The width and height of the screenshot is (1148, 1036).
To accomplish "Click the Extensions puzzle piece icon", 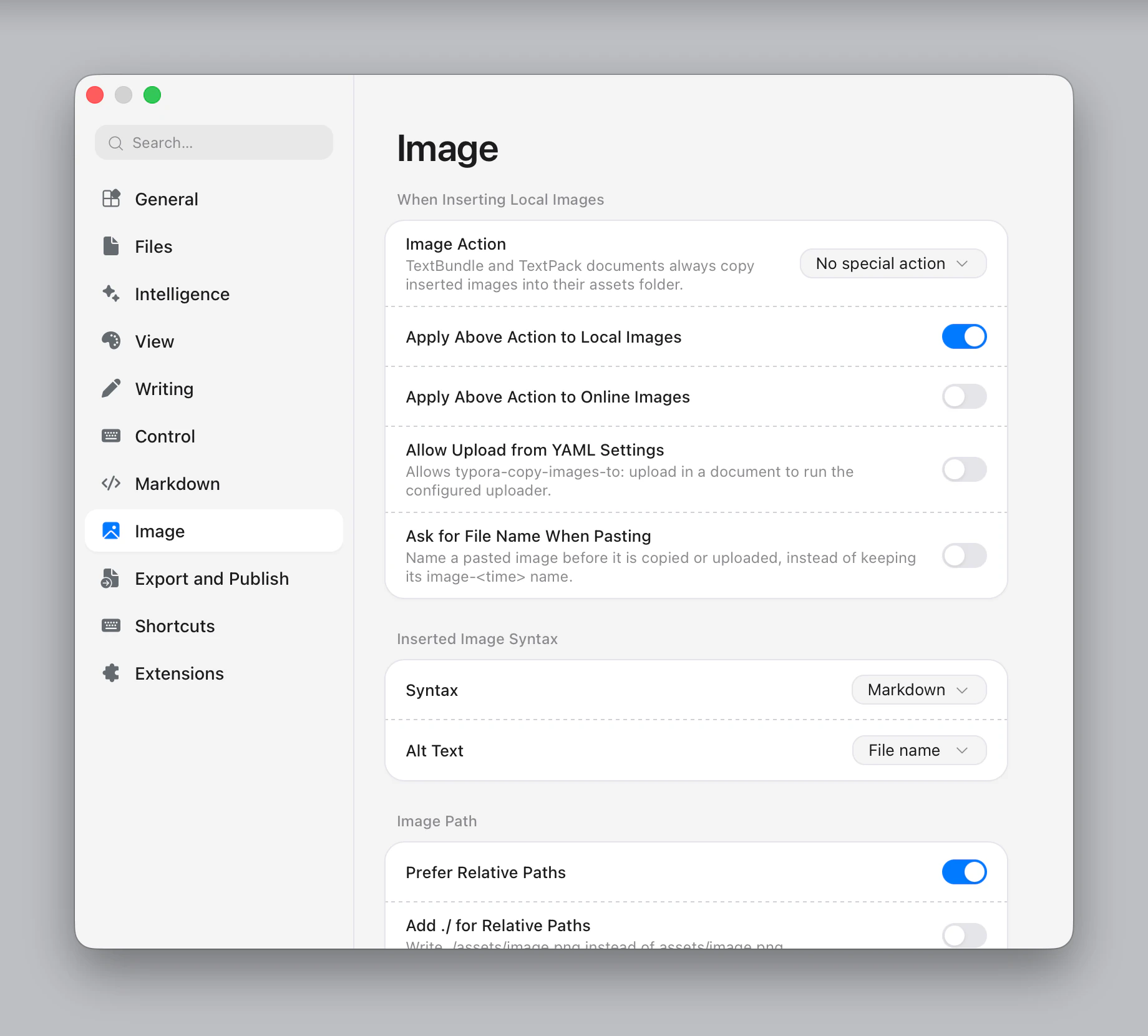I will pyautogui.click(x=111, y=673).
